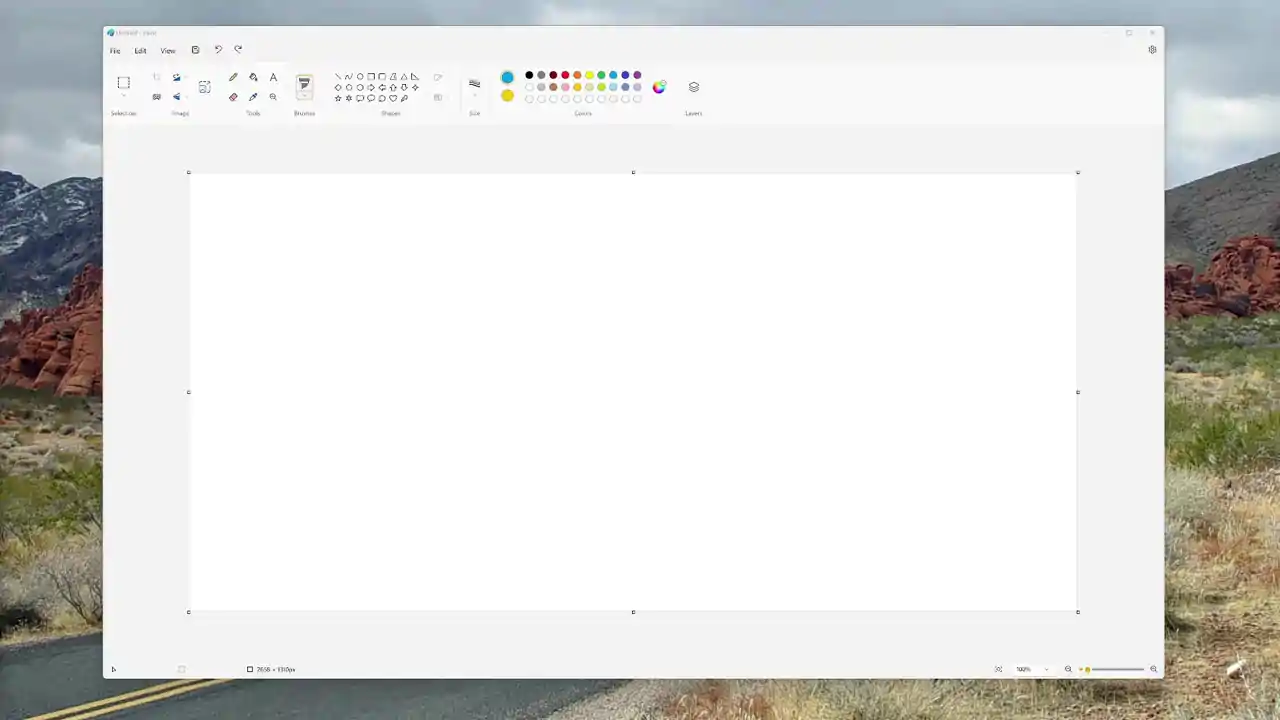Viewport: 1280px width, 720px height.
Task: Select the Color picker eyedropper tool
Action: click(253, 97)
